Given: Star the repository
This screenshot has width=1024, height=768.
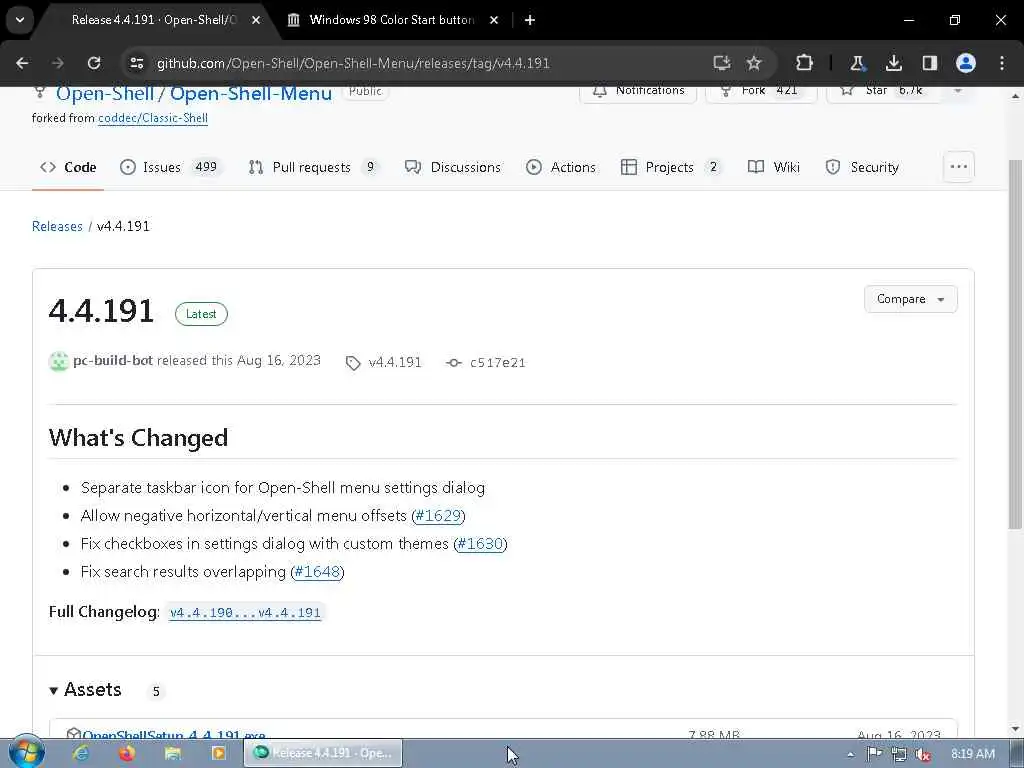Looking at the screenshot, I should coord(884,91).
